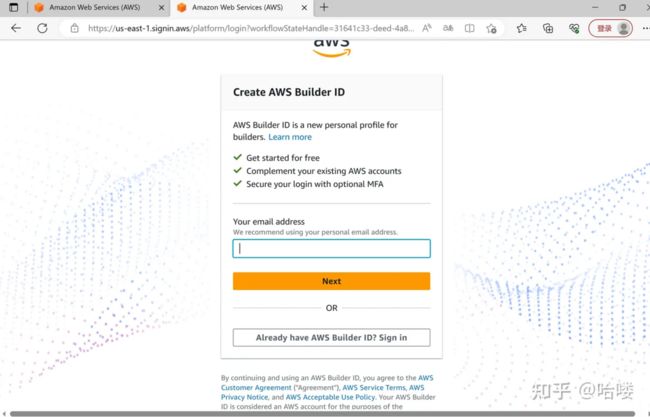
Task: Click the translate page icon
Action: pyautogui.click(x=448, y=28)
